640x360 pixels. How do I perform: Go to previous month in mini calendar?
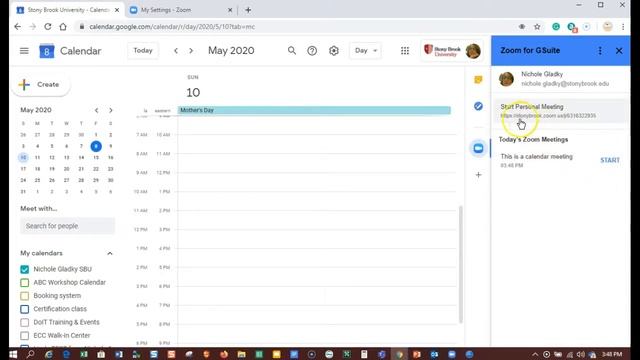[96, 110]
